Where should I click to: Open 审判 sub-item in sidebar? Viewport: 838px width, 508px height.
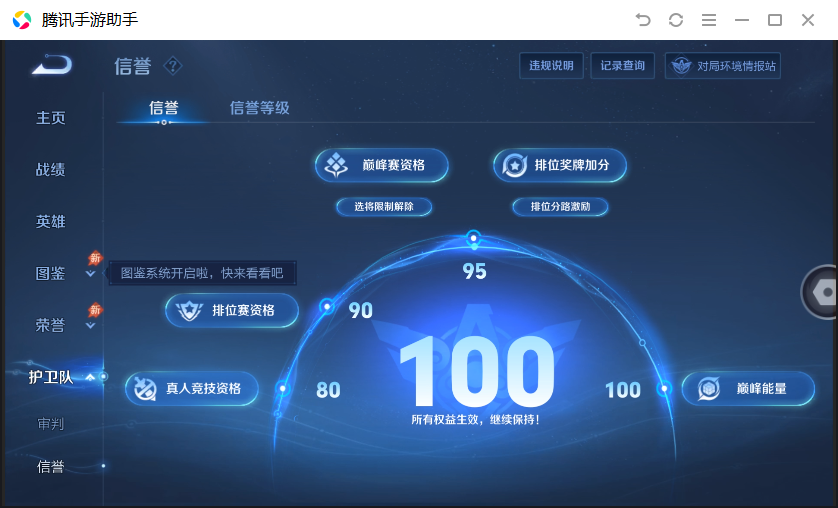click(x=50, y=424)
